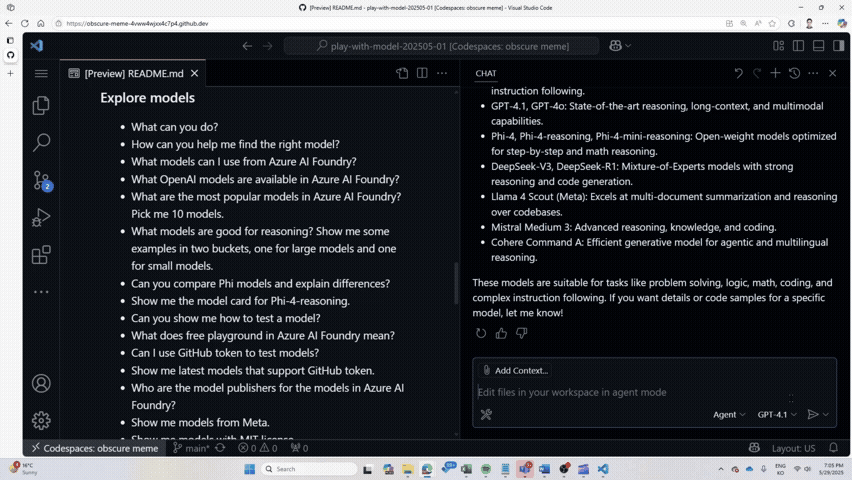Image resolution: width=852 pixels, height=480 pixels.
Task: Close the [Preview] README.md tab
Action: point(195,73)
